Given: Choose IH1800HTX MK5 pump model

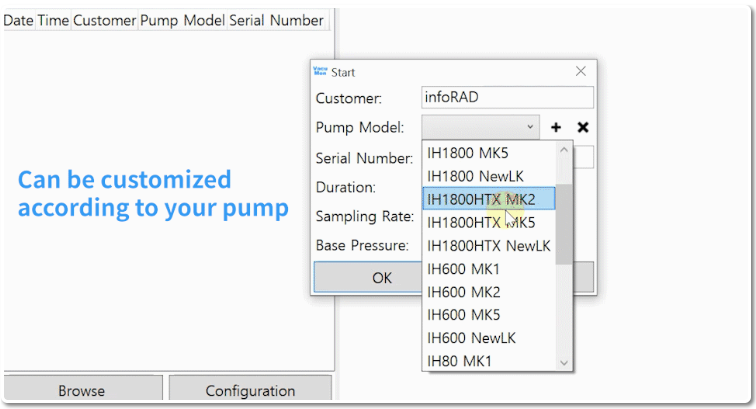Looking at the screenshot, I should pos(489,222).
